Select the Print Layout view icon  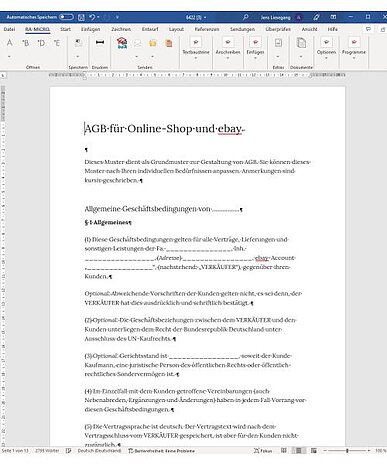click(299, 451)
